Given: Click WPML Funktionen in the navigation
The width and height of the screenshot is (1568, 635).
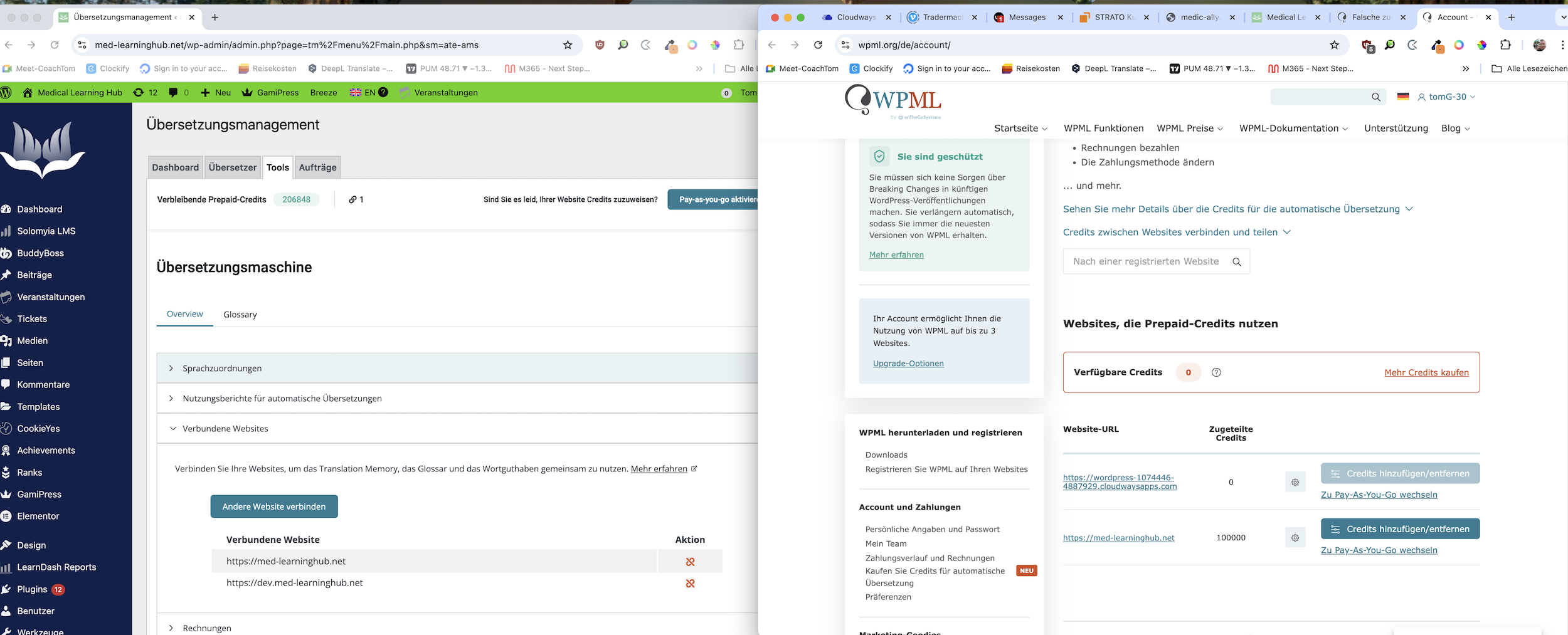Looking at the screenshot, I should (1103, 129).
